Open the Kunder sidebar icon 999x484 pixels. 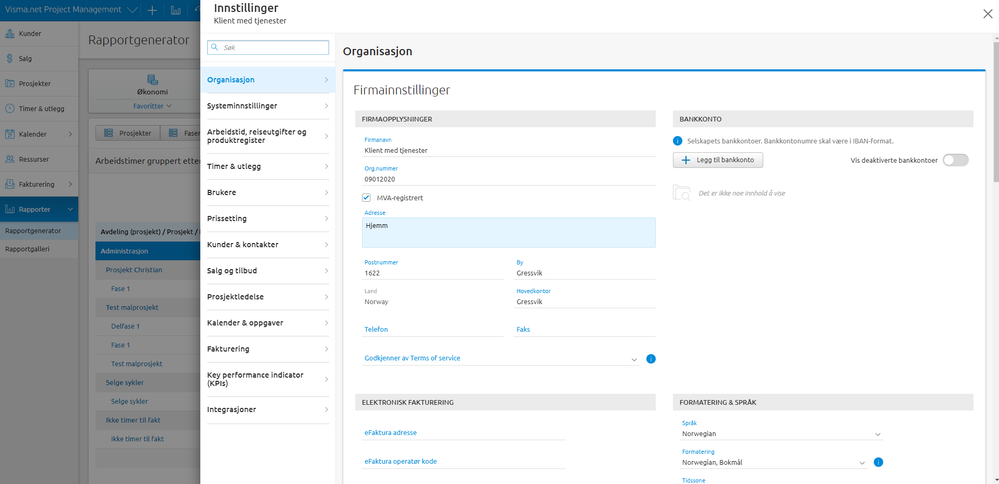click(9, 33)
